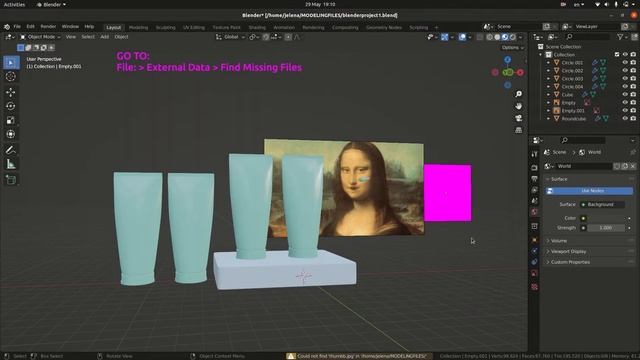This screenshot has height=360, width=640.
Task: Collapse the Collection tree row
Action: click(541, 55)
